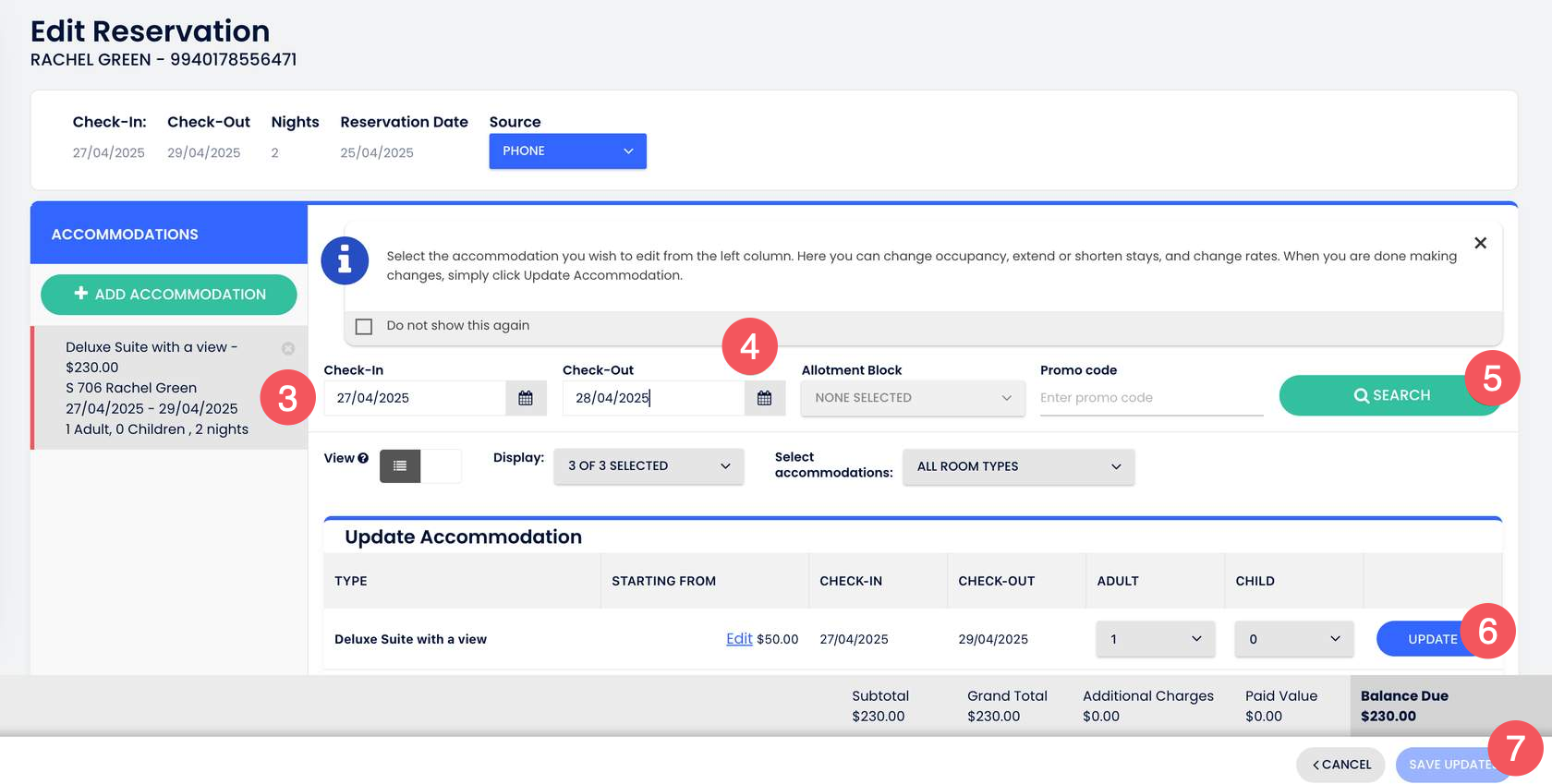This screenshot has height=784, width=1552.
Task: Click the Edit rate link
Action: [738, 639]
